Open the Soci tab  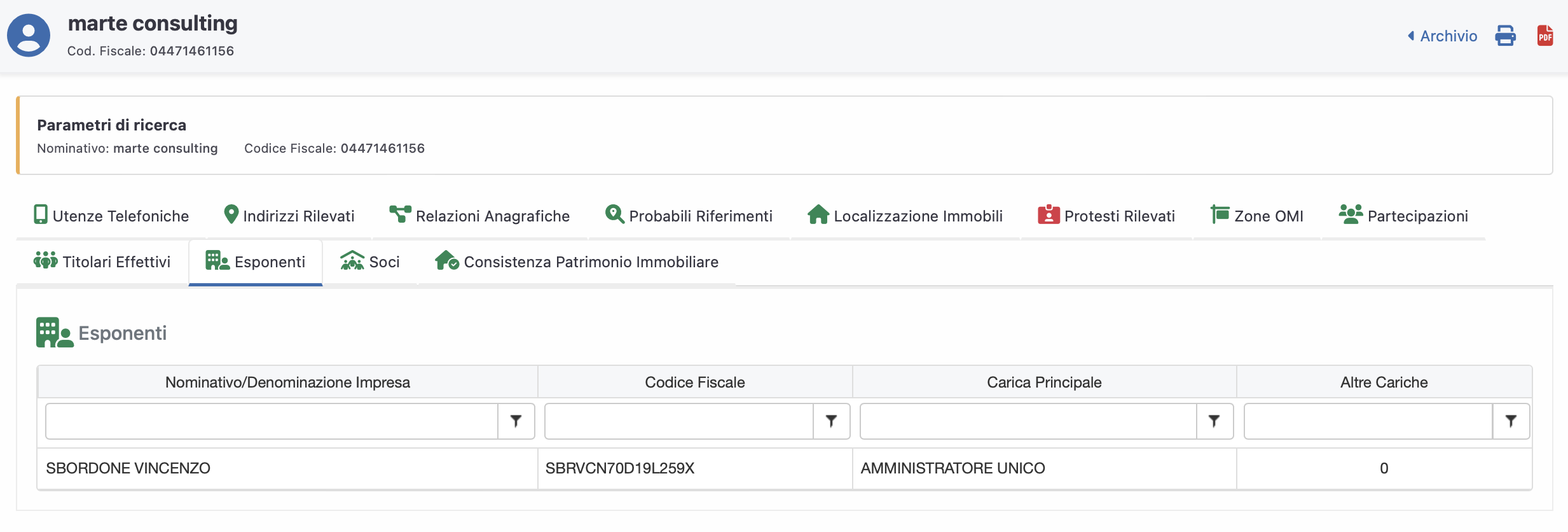click(x=370, y=262)
